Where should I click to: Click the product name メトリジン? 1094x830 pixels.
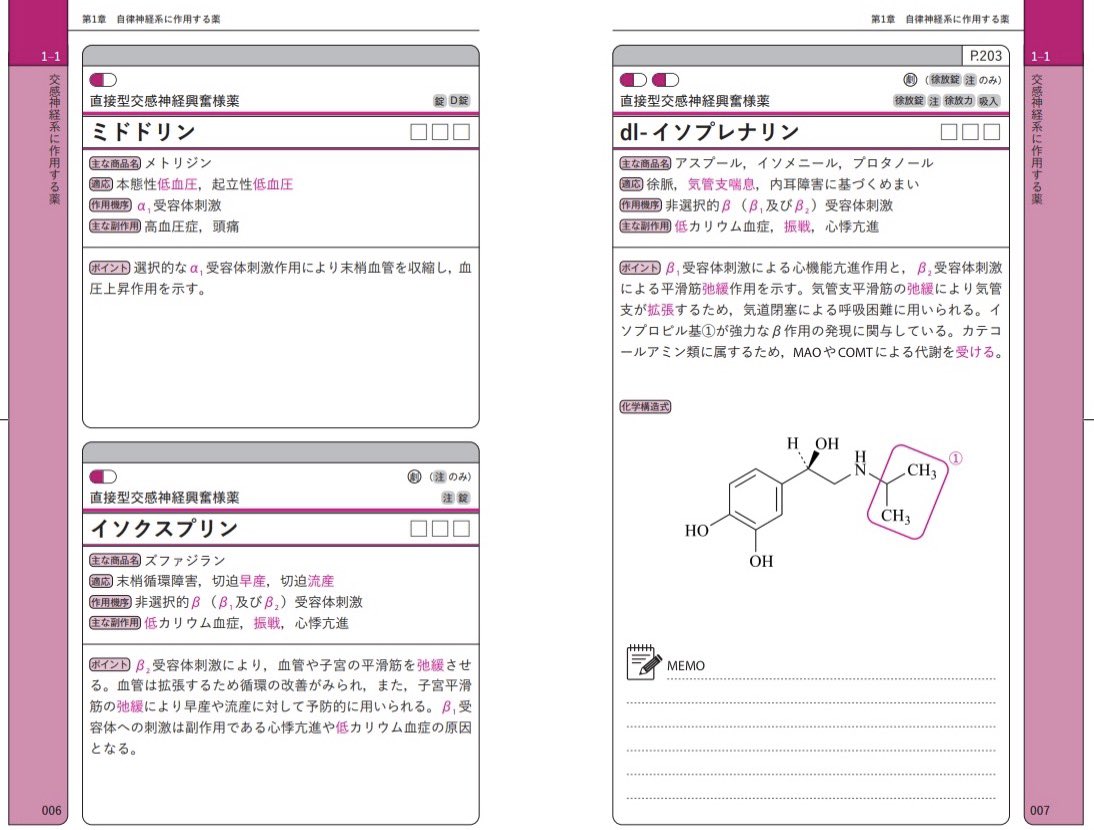178,163
